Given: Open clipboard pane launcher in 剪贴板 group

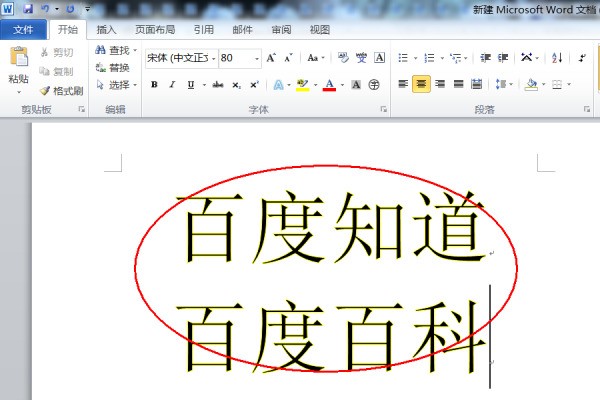Looking at the screenshot, I should click(x=82, y=109).
